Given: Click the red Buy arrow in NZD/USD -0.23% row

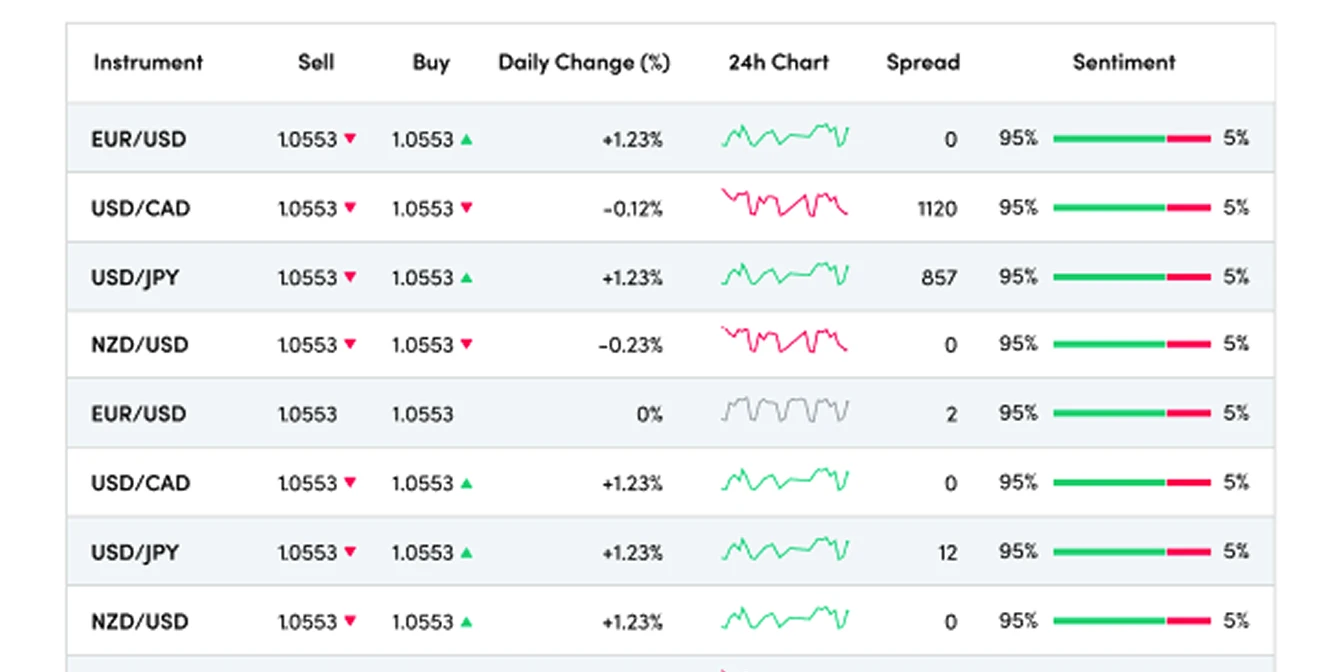Looking at the screenshot, I should click(x=466, y=345).
